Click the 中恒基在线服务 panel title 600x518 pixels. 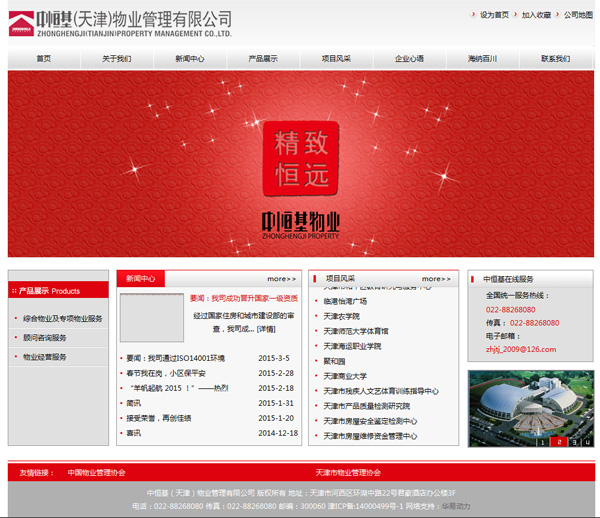tap(508, 279)
